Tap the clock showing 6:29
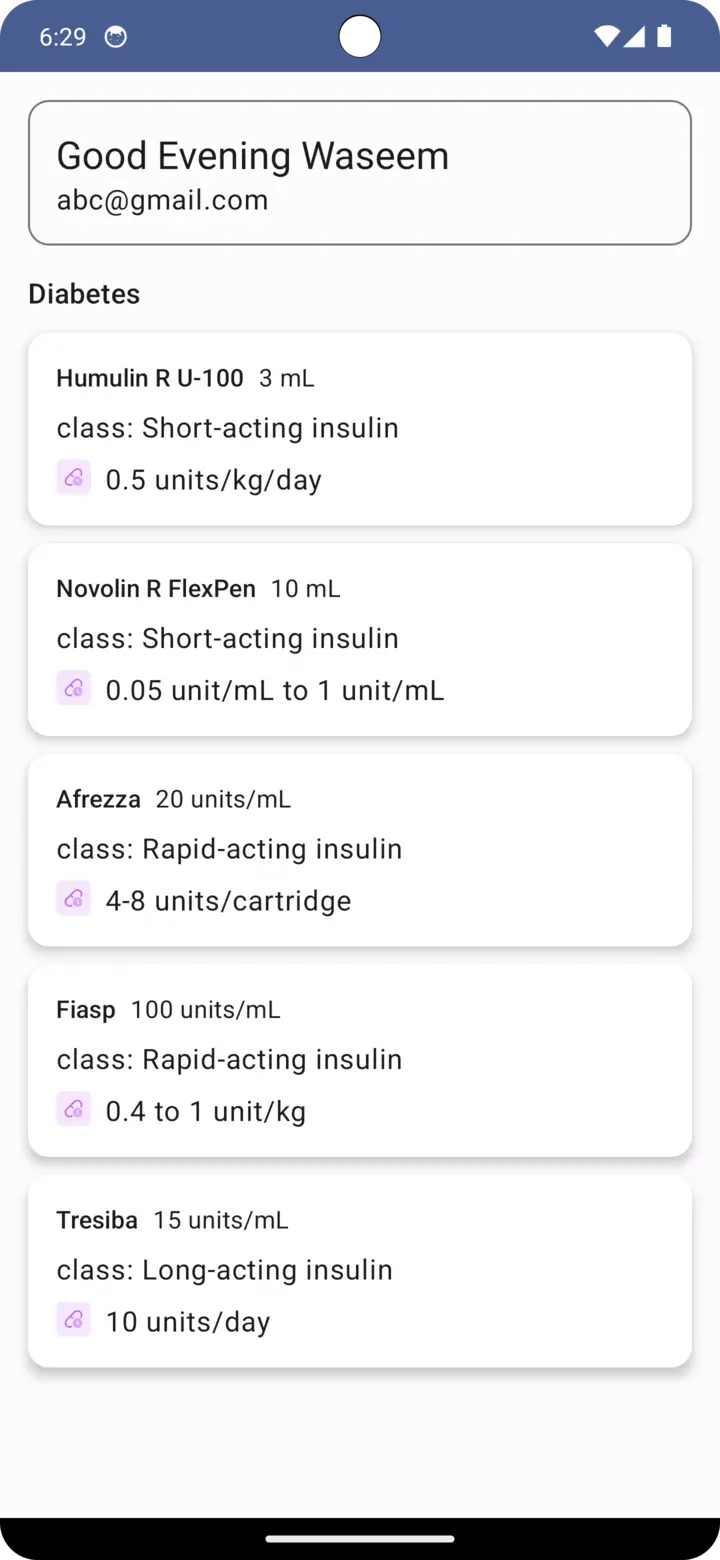 pyautogui.click(x=62, y=37)
